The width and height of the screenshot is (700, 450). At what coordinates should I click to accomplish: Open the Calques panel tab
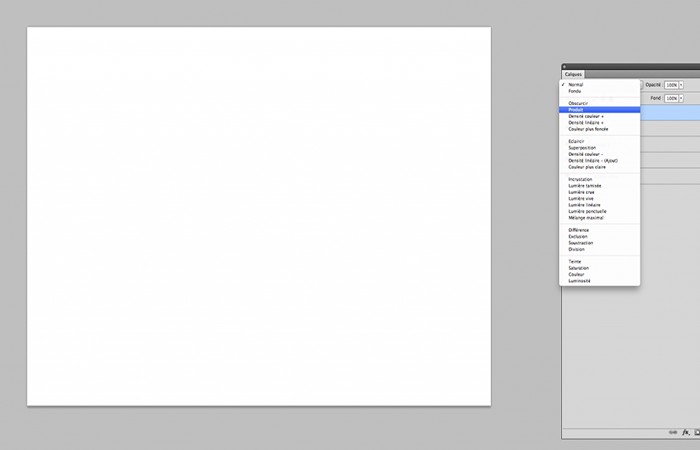[573, 75]
